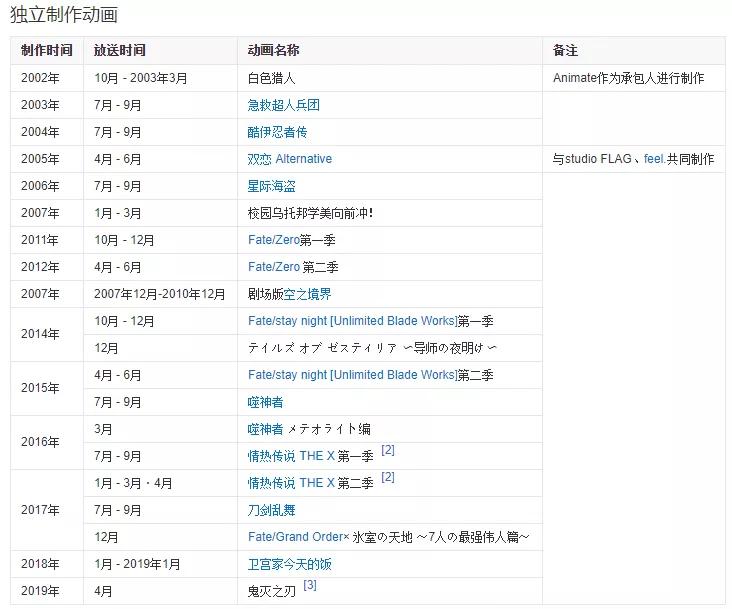
Task: Click reference [3] beside 鬼灭之刃
Action: [310, 585]
